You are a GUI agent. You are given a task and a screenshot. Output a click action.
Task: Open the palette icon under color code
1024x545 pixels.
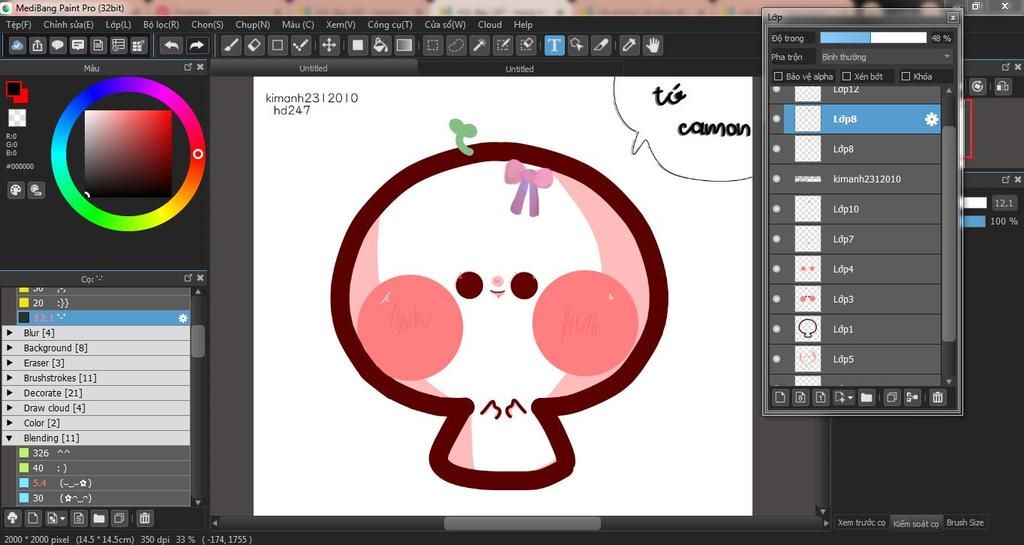pyautogui.click(x=16, y=190)
